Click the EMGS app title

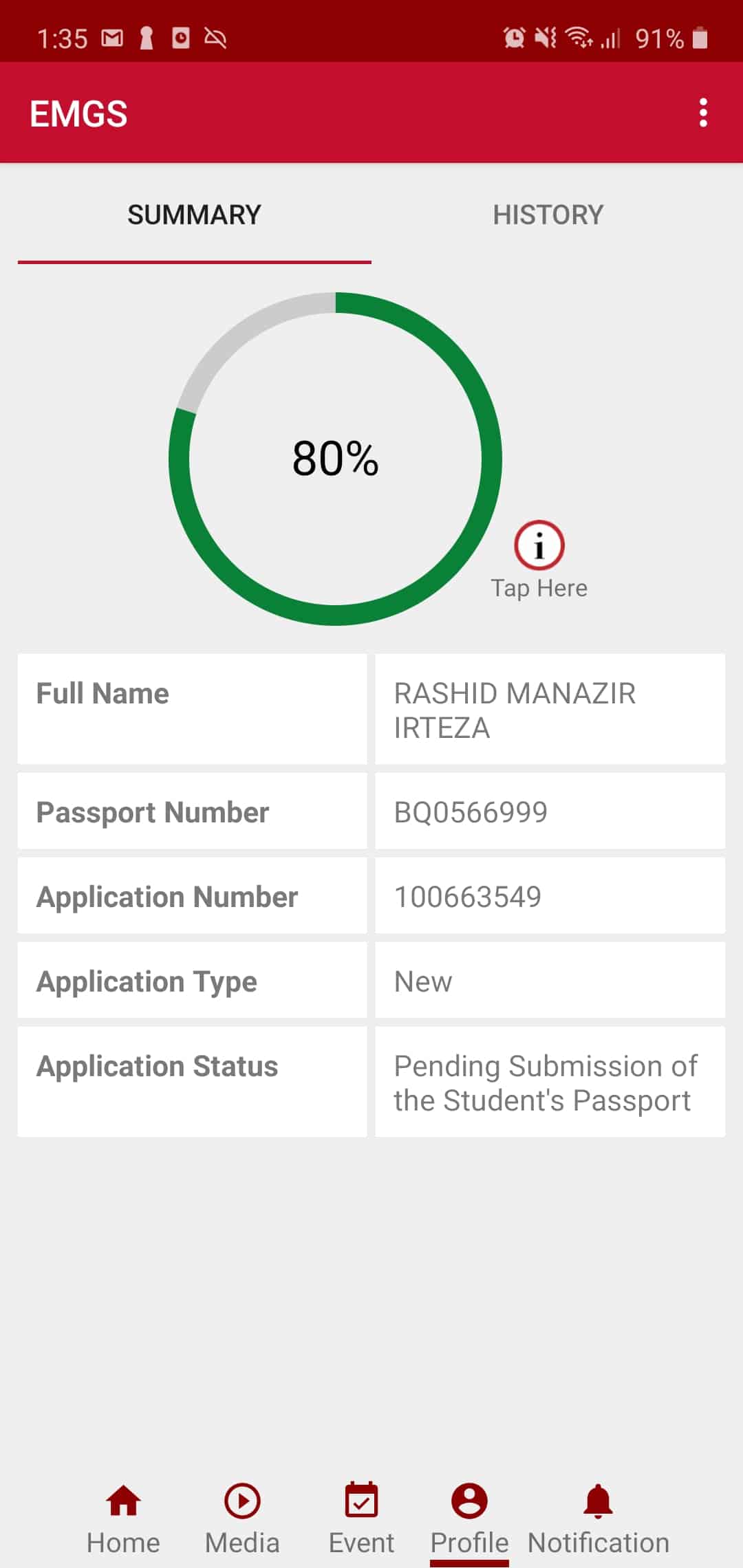coord(78,113)
